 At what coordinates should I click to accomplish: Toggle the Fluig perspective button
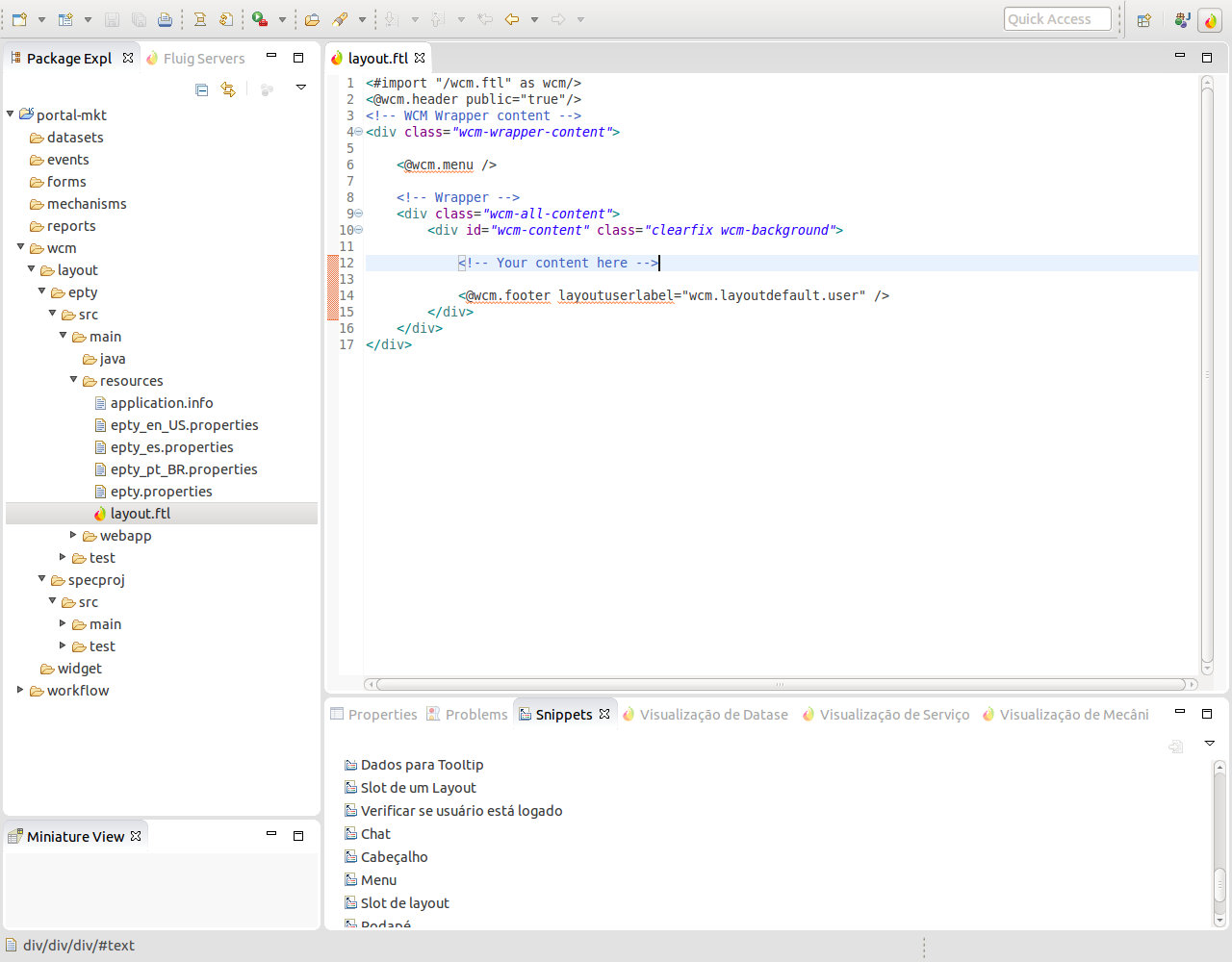1210,20
